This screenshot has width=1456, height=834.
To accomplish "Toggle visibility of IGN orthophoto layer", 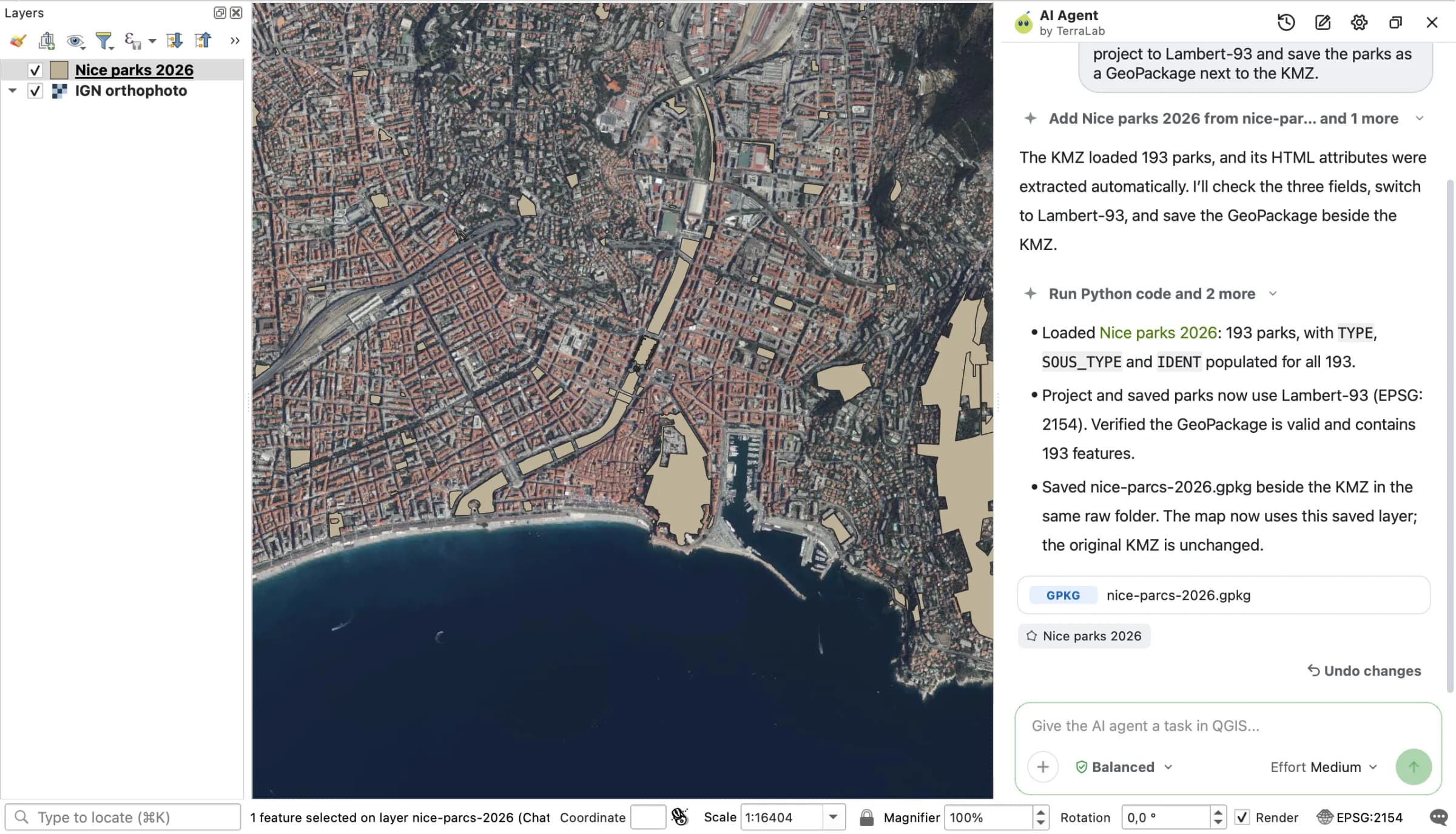I will pos(35,91).
